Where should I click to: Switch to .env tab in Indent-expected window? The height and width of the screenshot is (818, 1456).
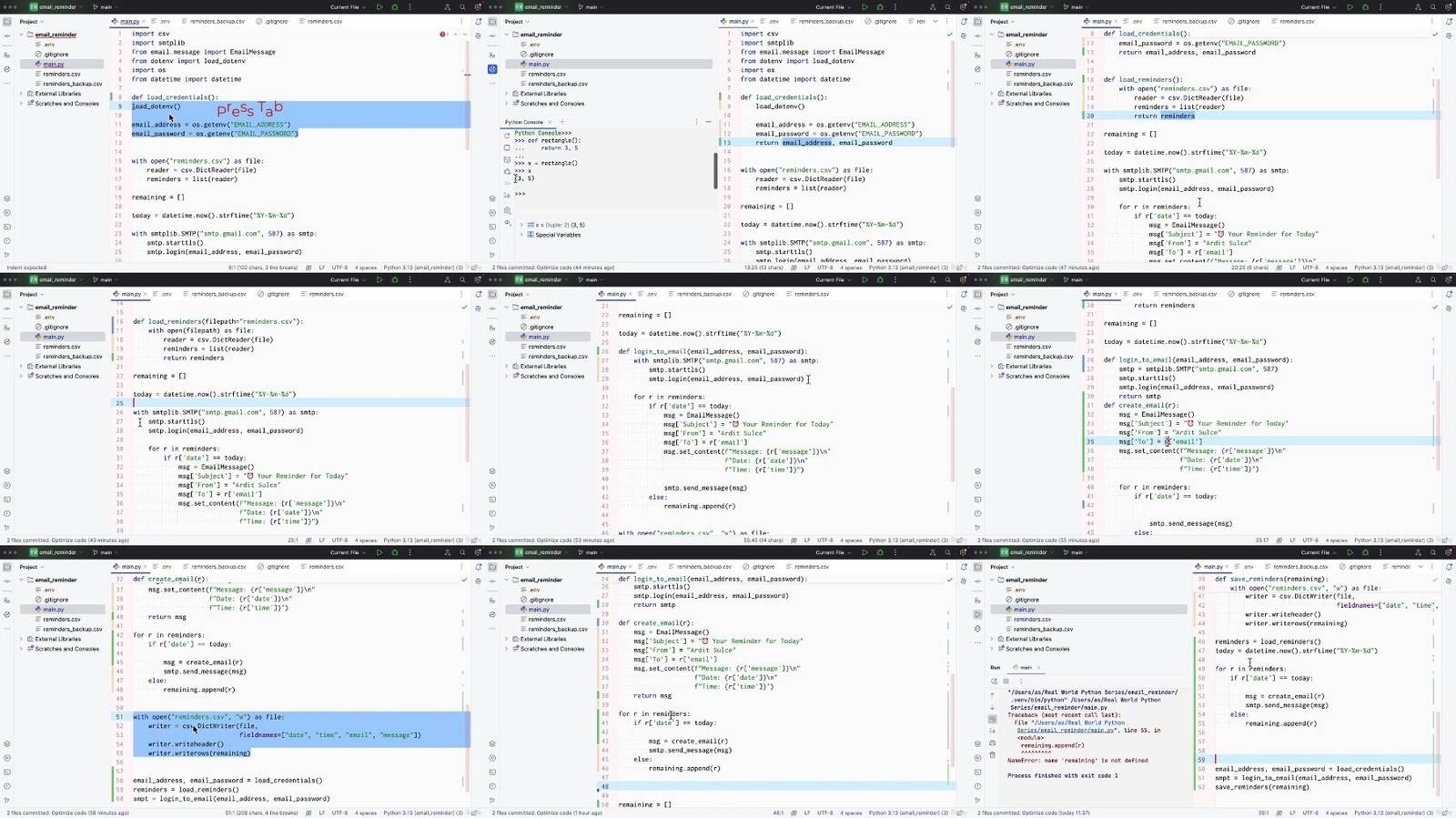click(161, 21)
